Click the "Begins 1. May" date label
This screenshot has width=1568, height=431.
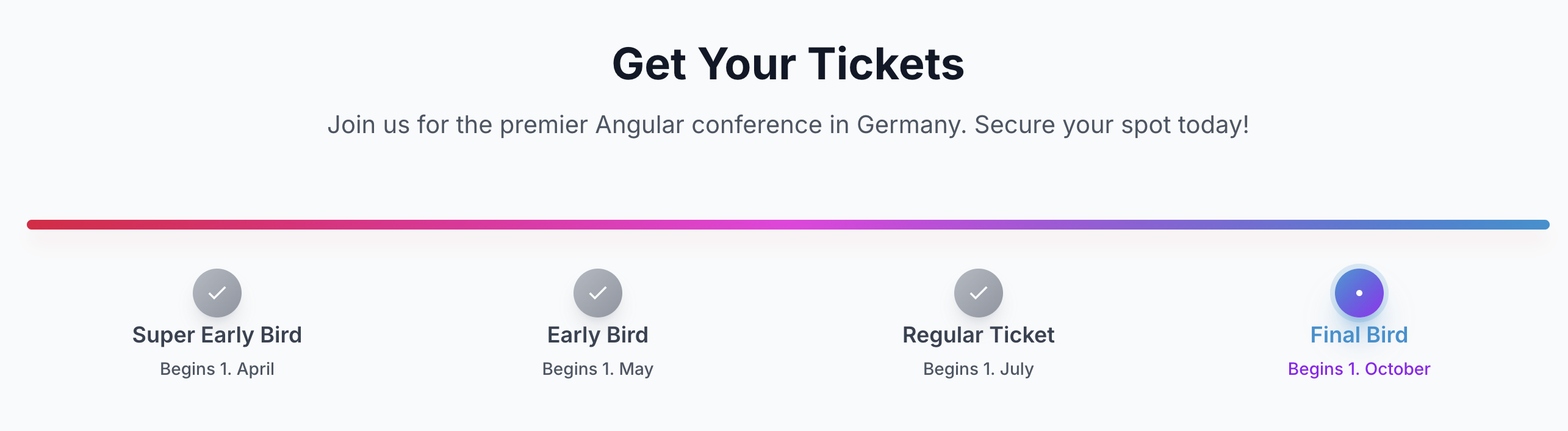tap(598, 369)
